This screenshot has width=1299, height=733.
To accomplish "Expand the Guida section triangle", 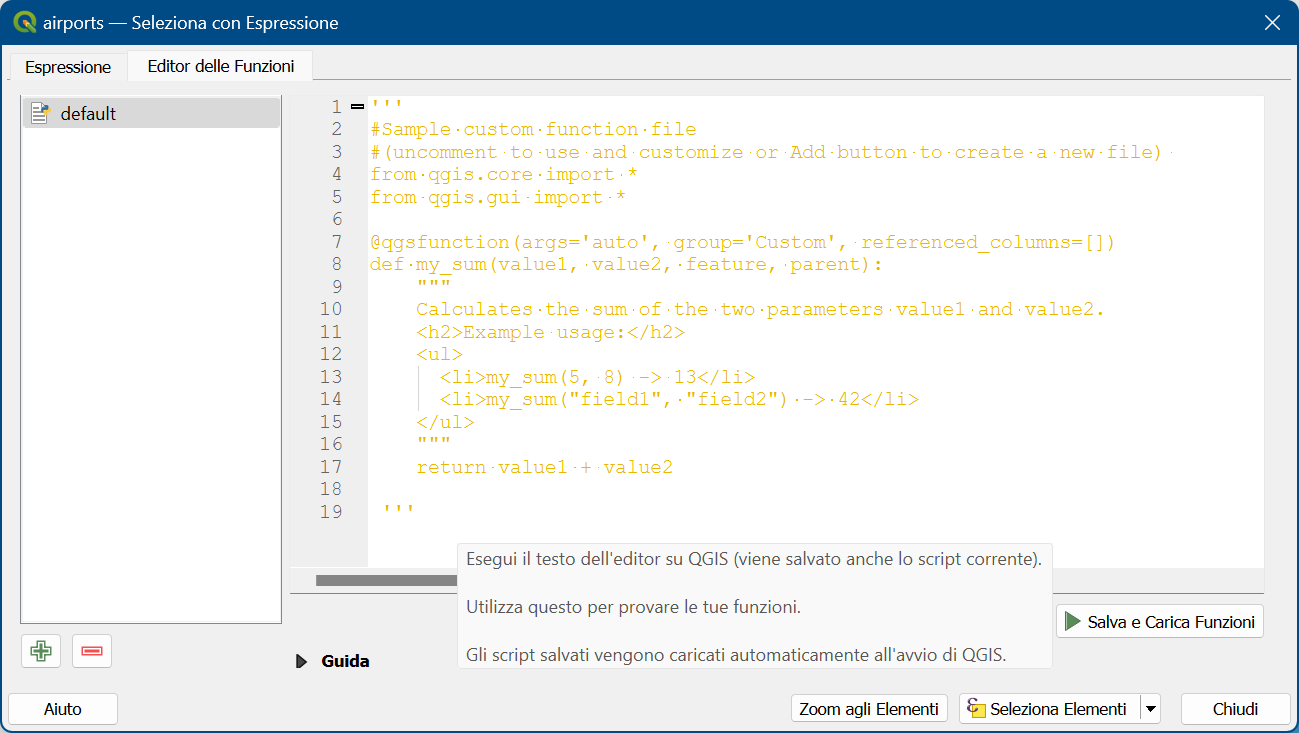I will (302, 661).
